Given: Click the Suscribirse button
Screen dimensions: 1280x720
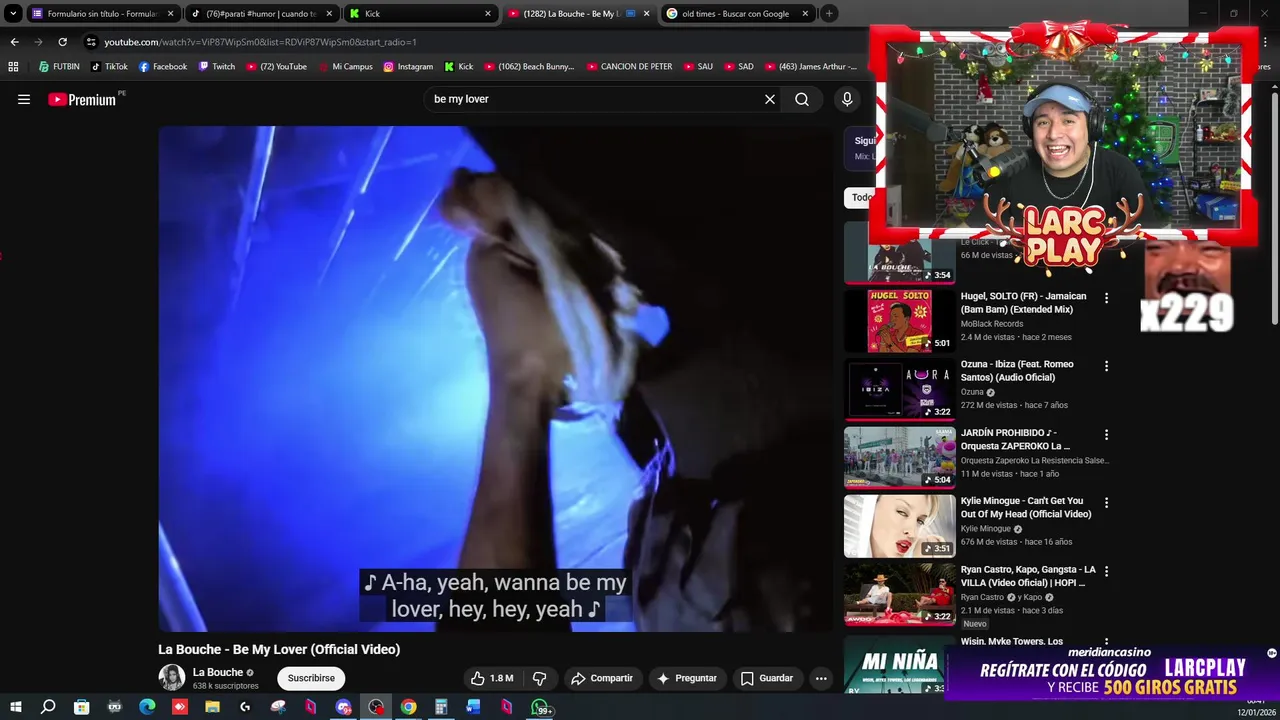Looking at the screenshot, I should (311, 678).
